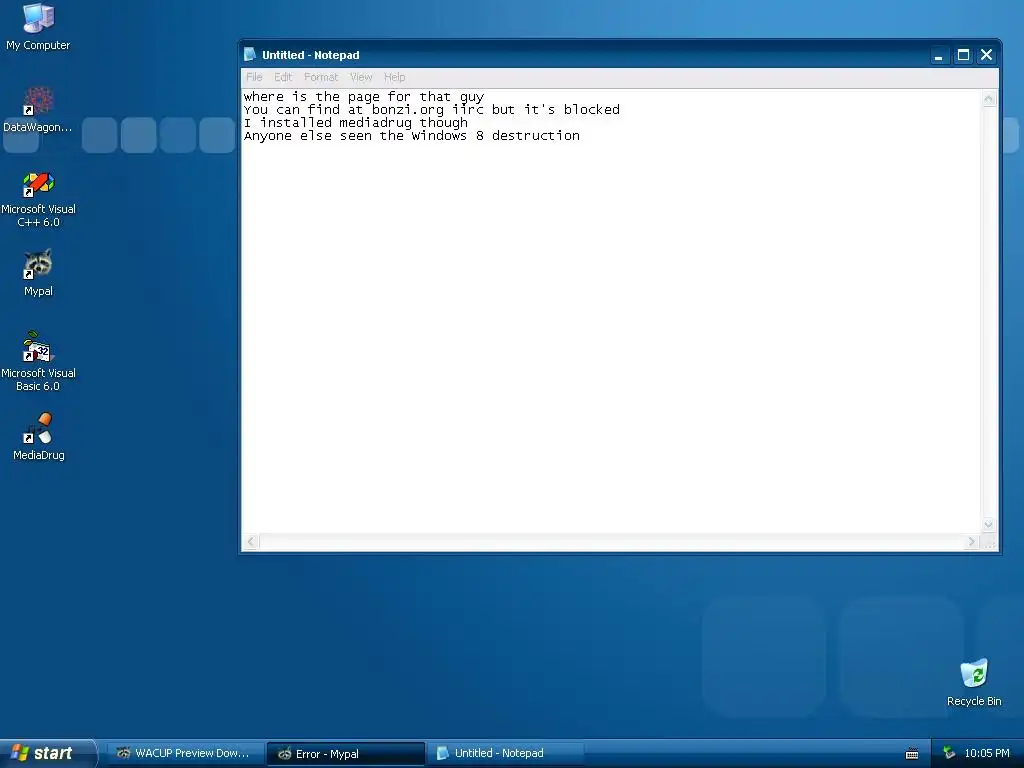Image resolution: width=1024 pixels, height=768 pixels.
Task: Click line 'I installed mediadrug though'
Action: (x=356, y=123)
